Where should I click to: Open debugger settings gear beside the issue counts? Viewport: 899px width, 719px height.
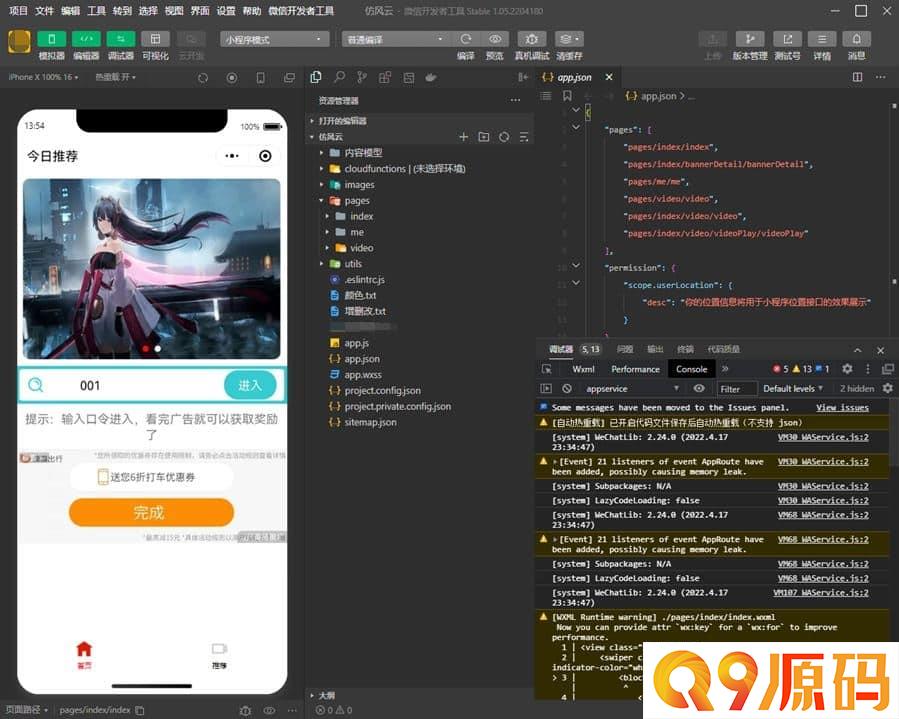[847, 369]
